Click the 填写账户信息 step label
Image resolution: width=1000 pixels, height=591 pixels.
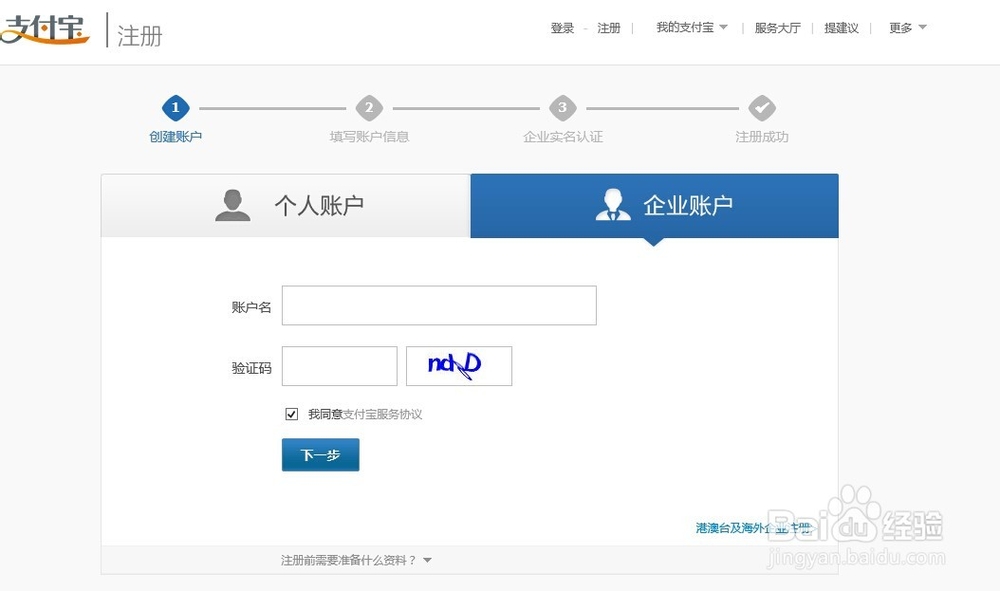[369, 136]
